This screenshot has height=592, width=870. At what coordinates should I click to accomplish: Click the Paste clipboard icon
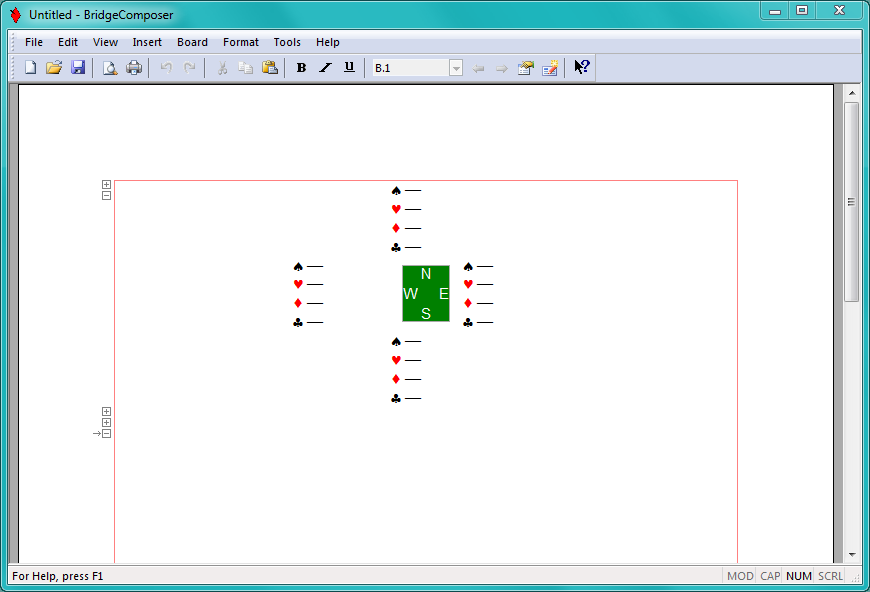270,68
